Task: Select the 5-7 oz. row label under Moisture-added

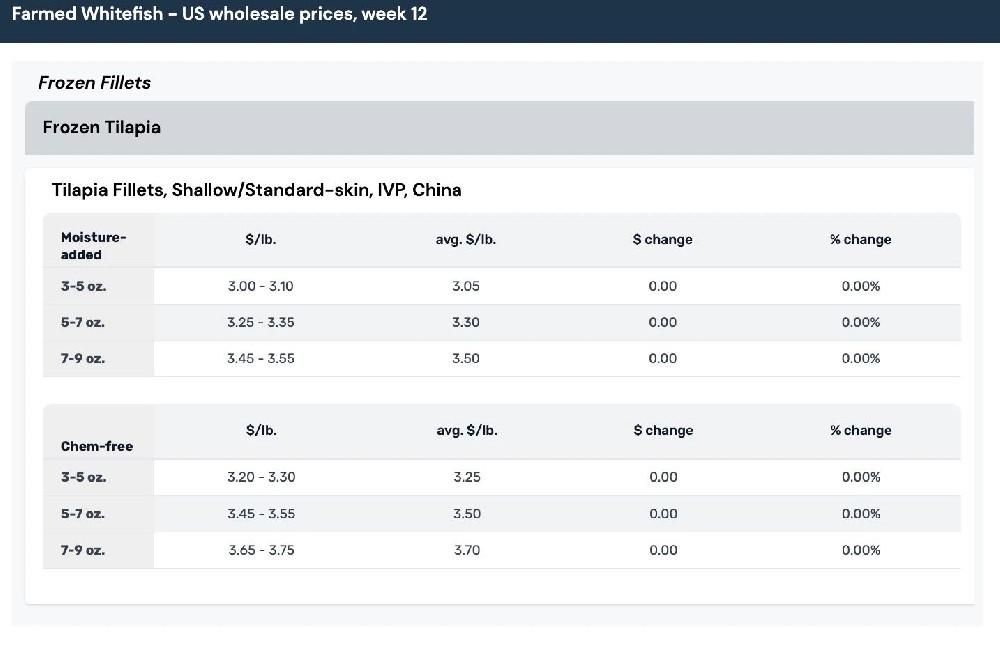Action: (83, 323)
